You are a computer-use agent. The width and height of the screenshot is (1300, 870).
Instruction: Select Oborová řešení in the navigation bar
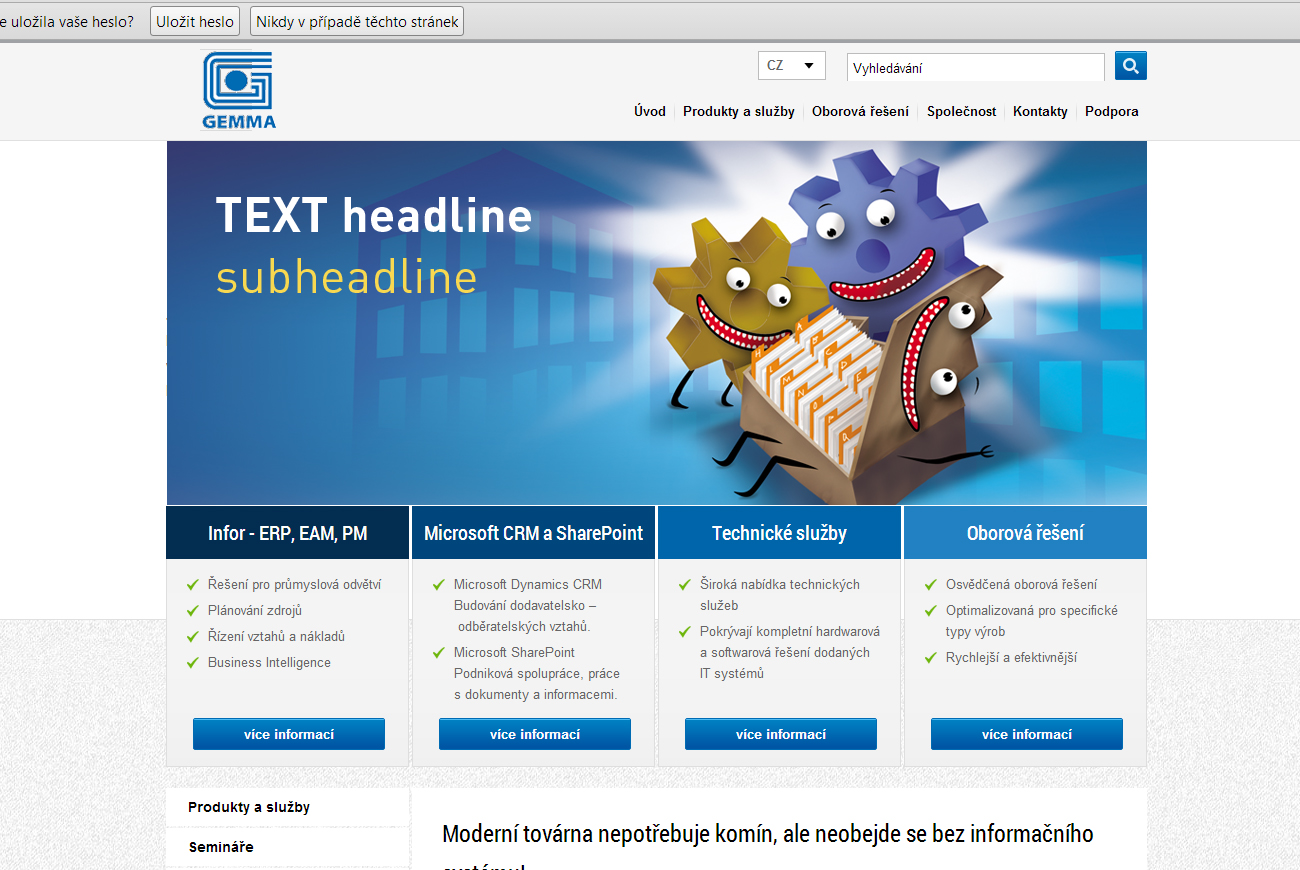860,112
